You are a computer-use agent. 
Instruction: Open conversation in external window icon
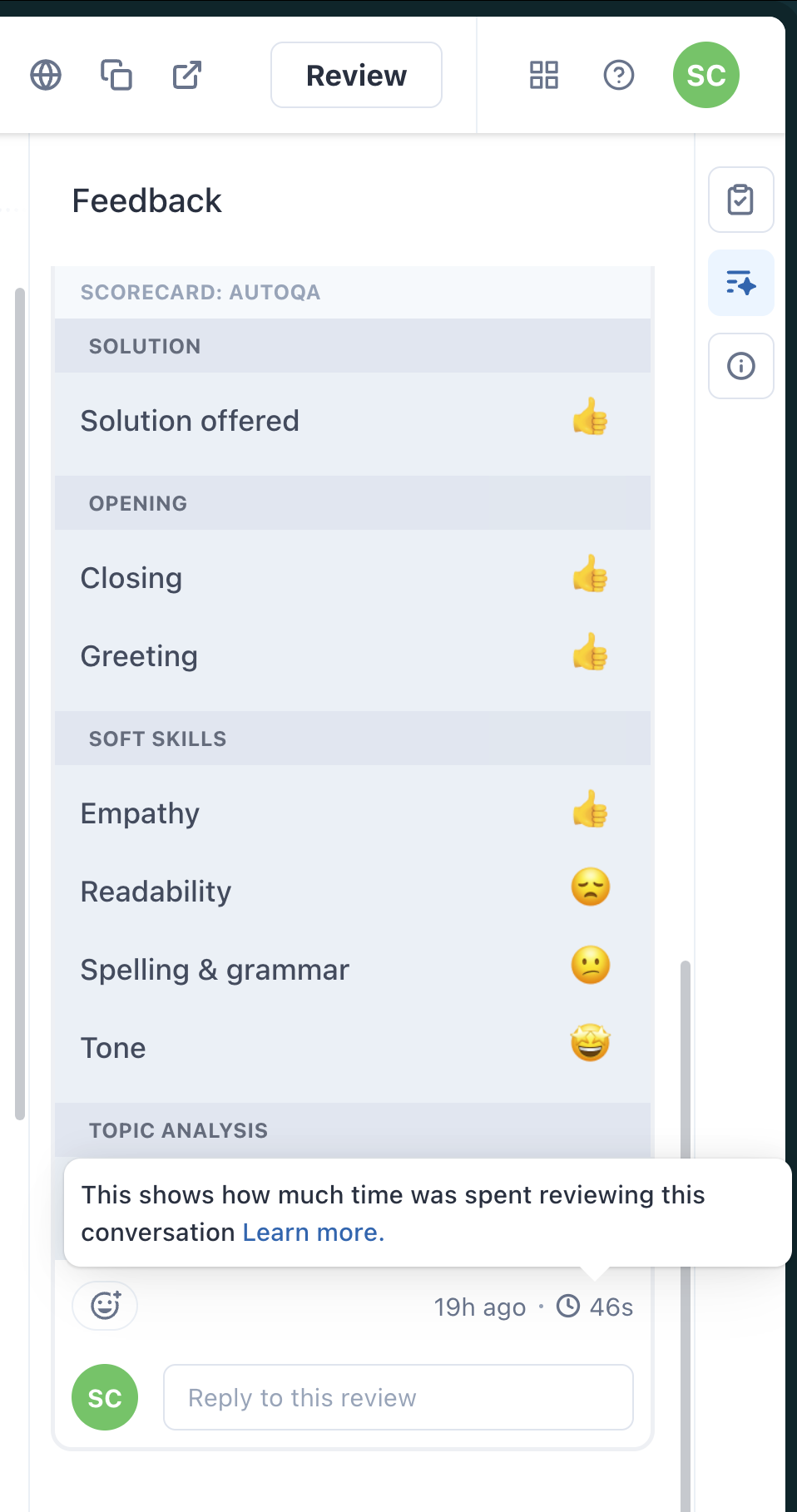(x=187, y=75)
